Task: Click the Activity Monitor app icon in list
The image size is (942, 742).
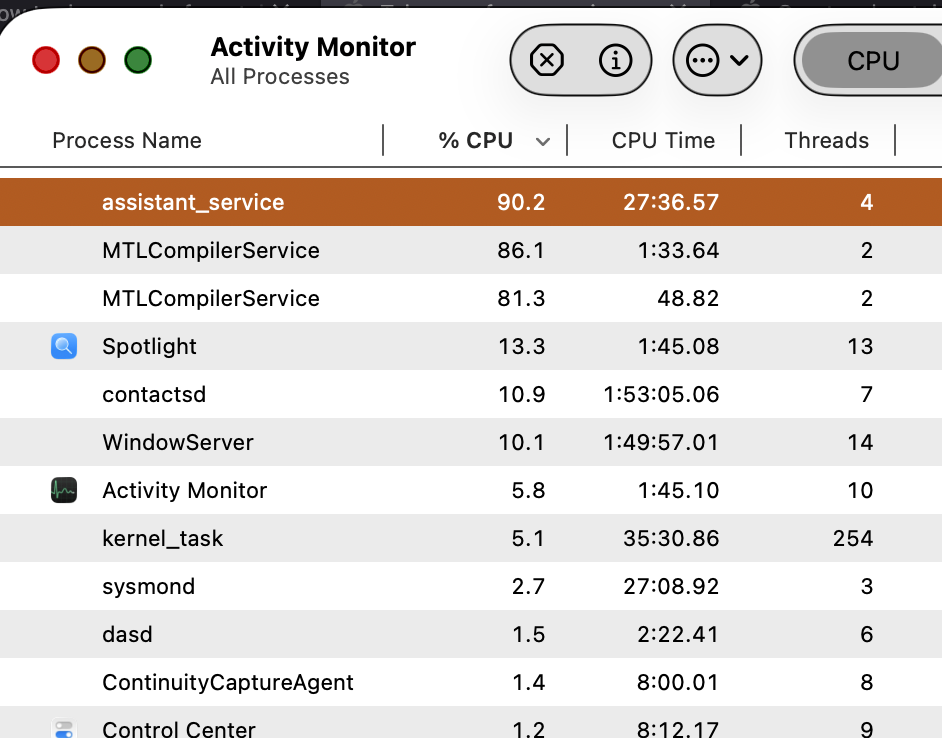Action: (x=64, y=491)
